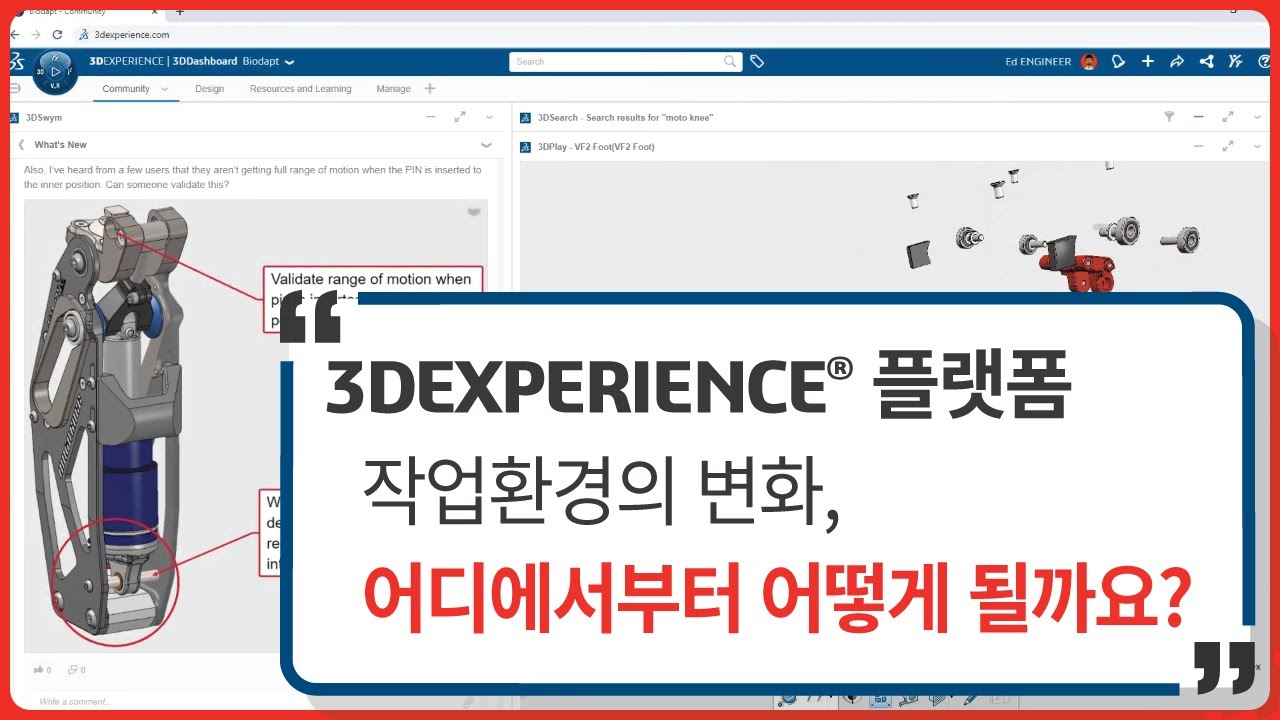Maximize the 3DPlay widget
Image resolution: width=1280 pixels, height=720 pixels.
(x=1228, y=146)
